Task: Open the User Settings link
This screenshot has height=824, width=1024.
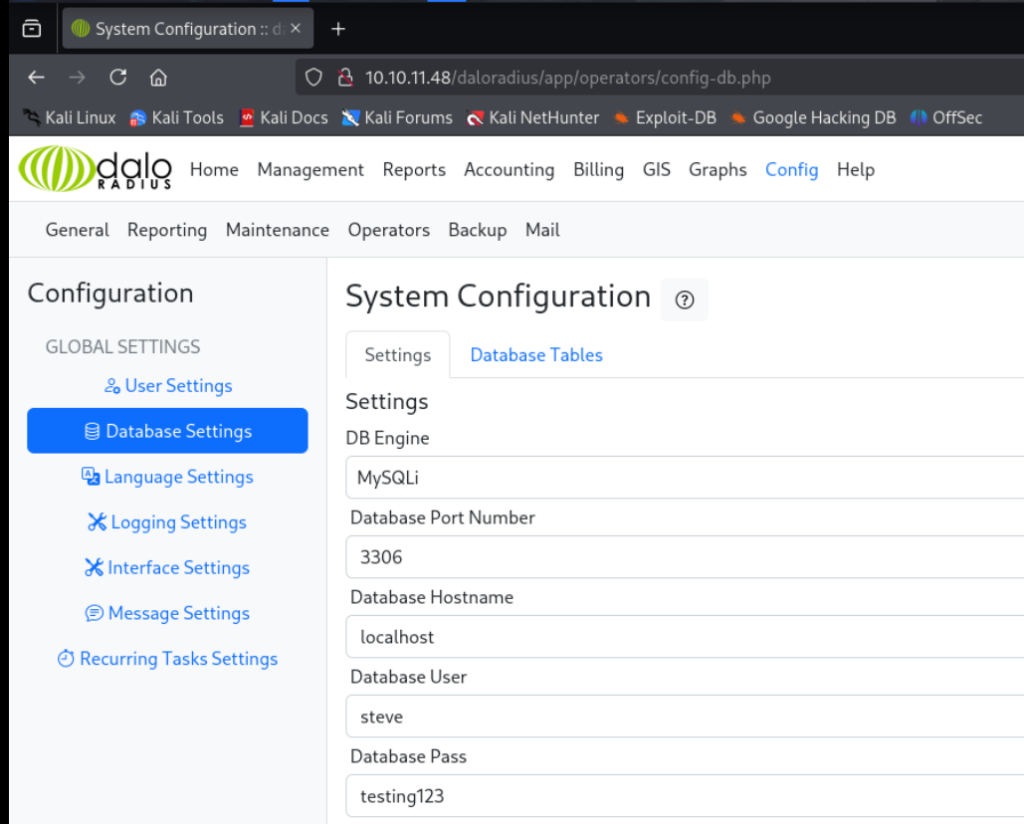Action: click(x=168, y=386)
